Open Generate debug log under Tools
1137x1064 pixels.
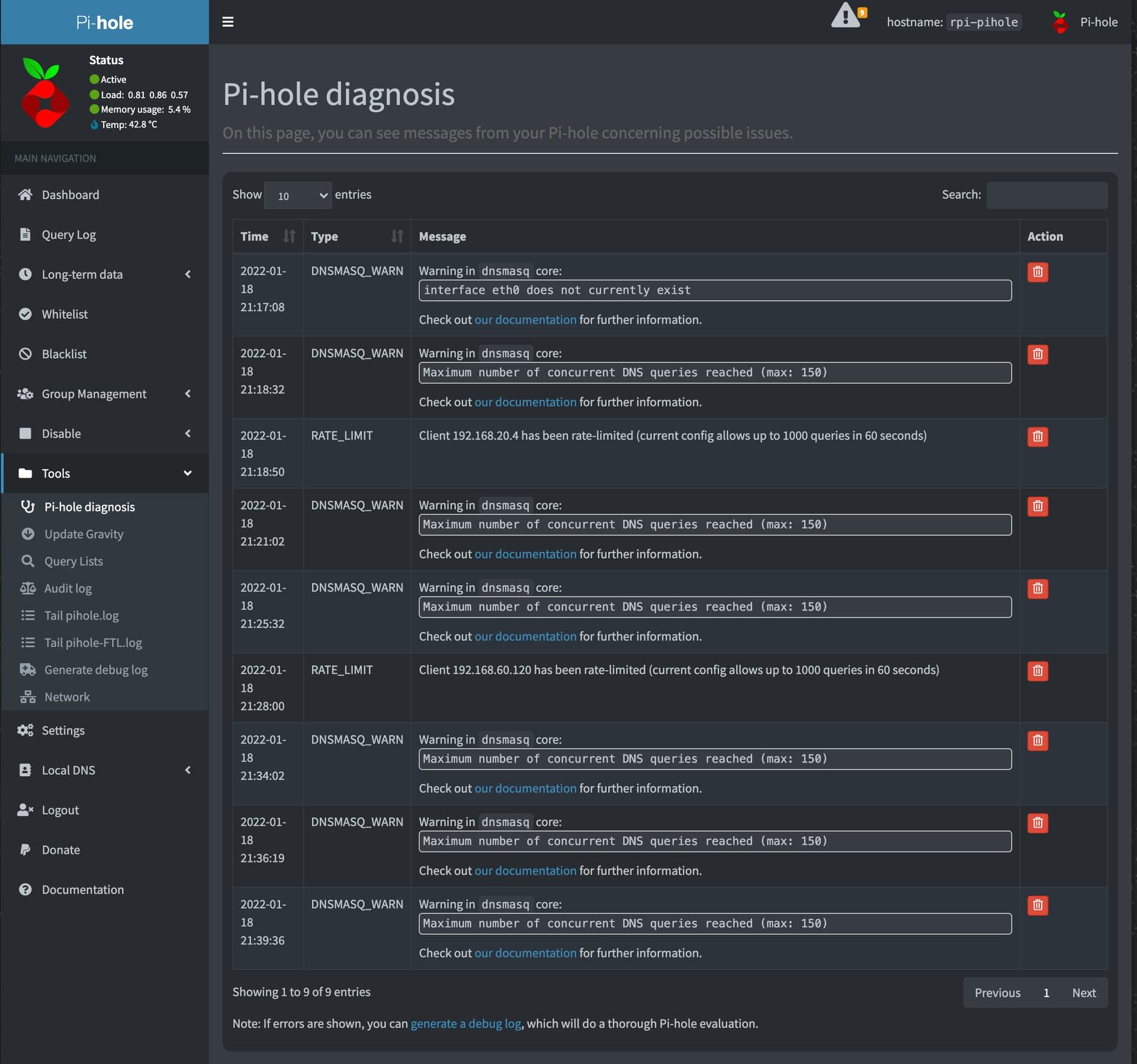pos(105,669)
